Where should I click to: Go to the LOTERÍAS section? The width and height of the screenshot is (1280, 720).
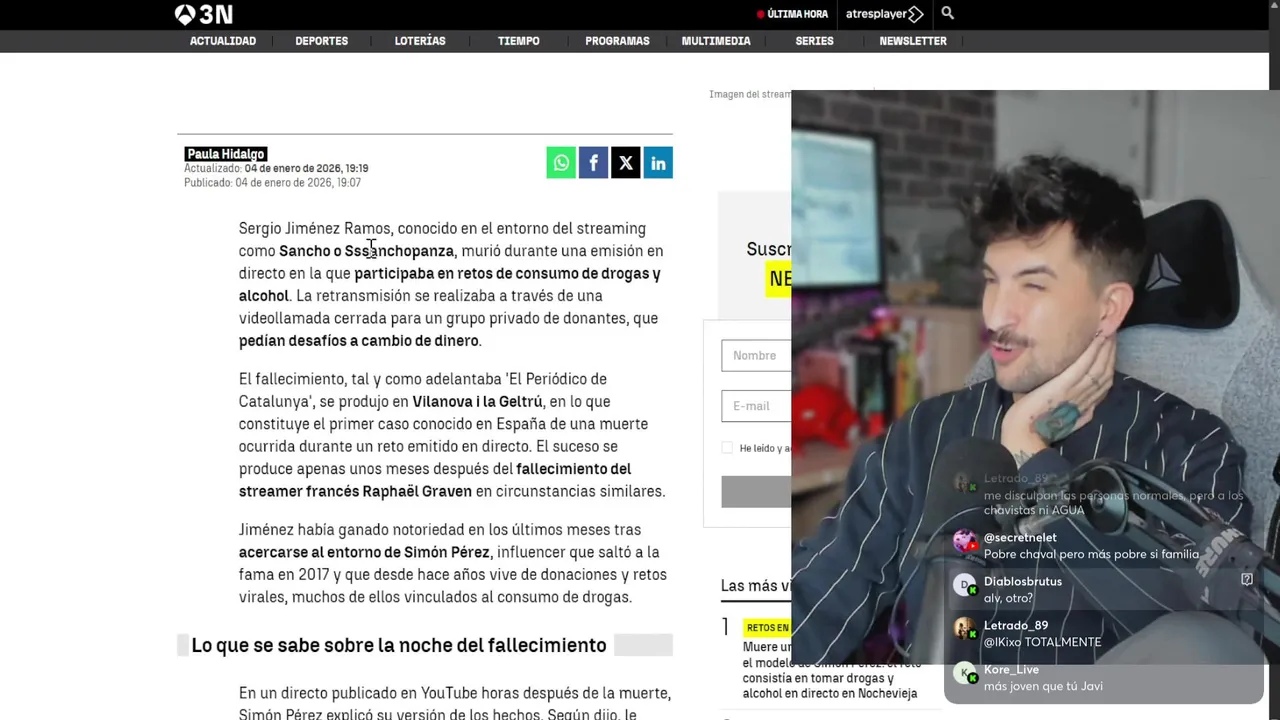click(420, 41)
